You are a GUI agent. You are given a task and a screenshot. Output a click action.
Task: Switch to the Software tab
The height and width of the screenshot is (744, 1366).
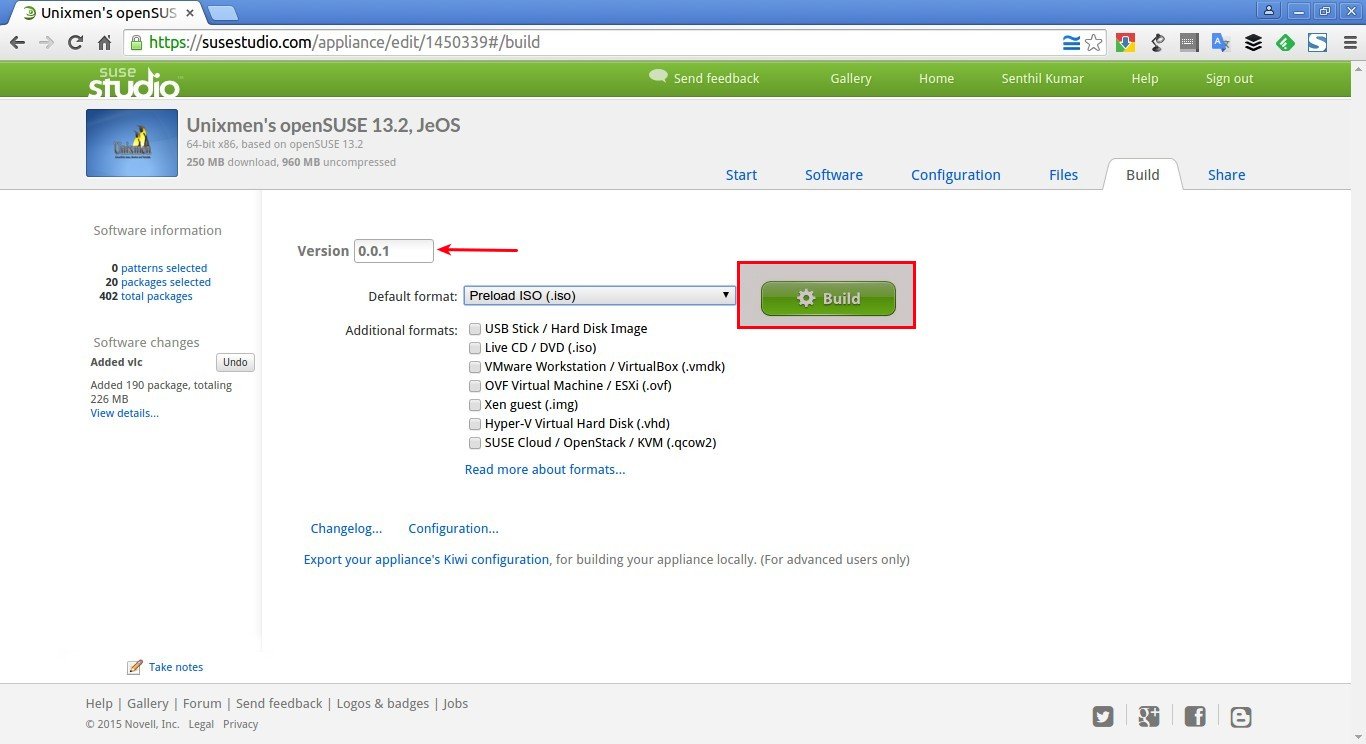point(834,175)
